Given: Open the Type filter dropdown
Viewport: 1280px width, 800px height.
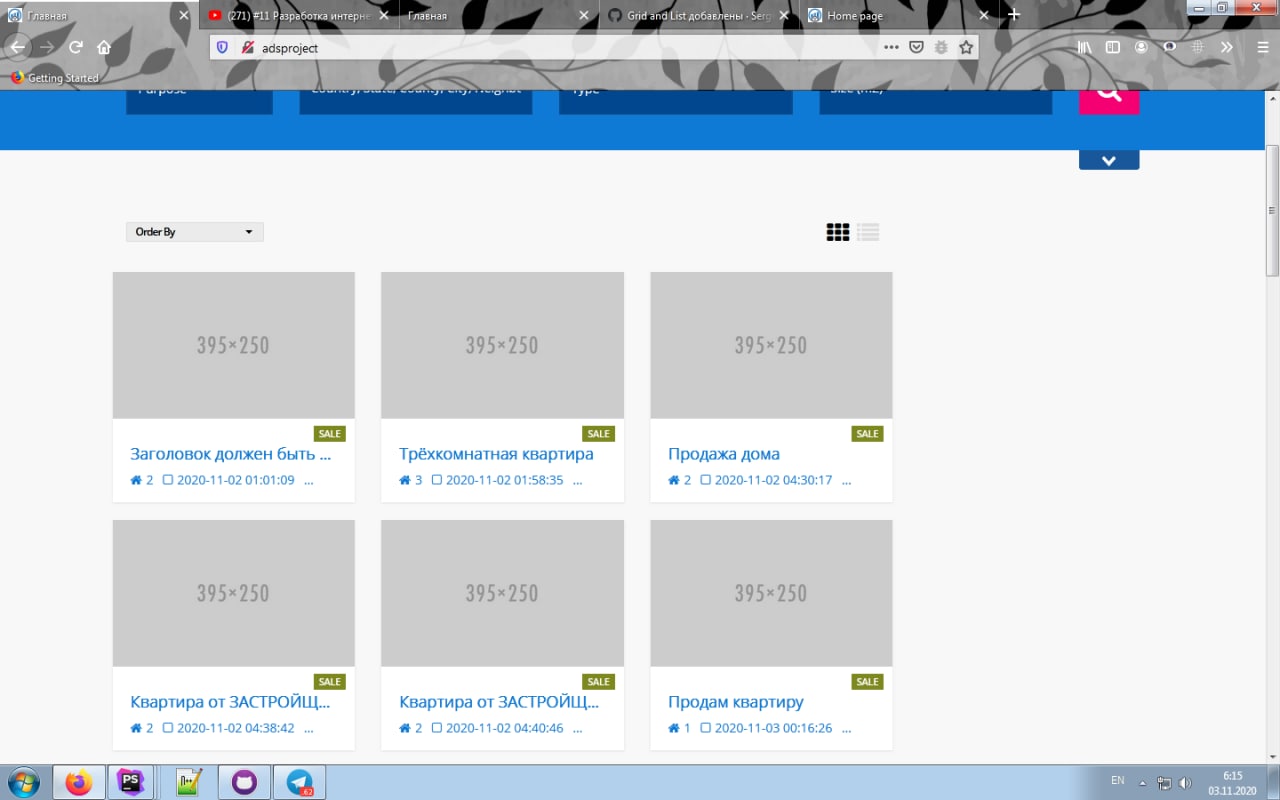Looking at the screenshot, I should point(676,101).
